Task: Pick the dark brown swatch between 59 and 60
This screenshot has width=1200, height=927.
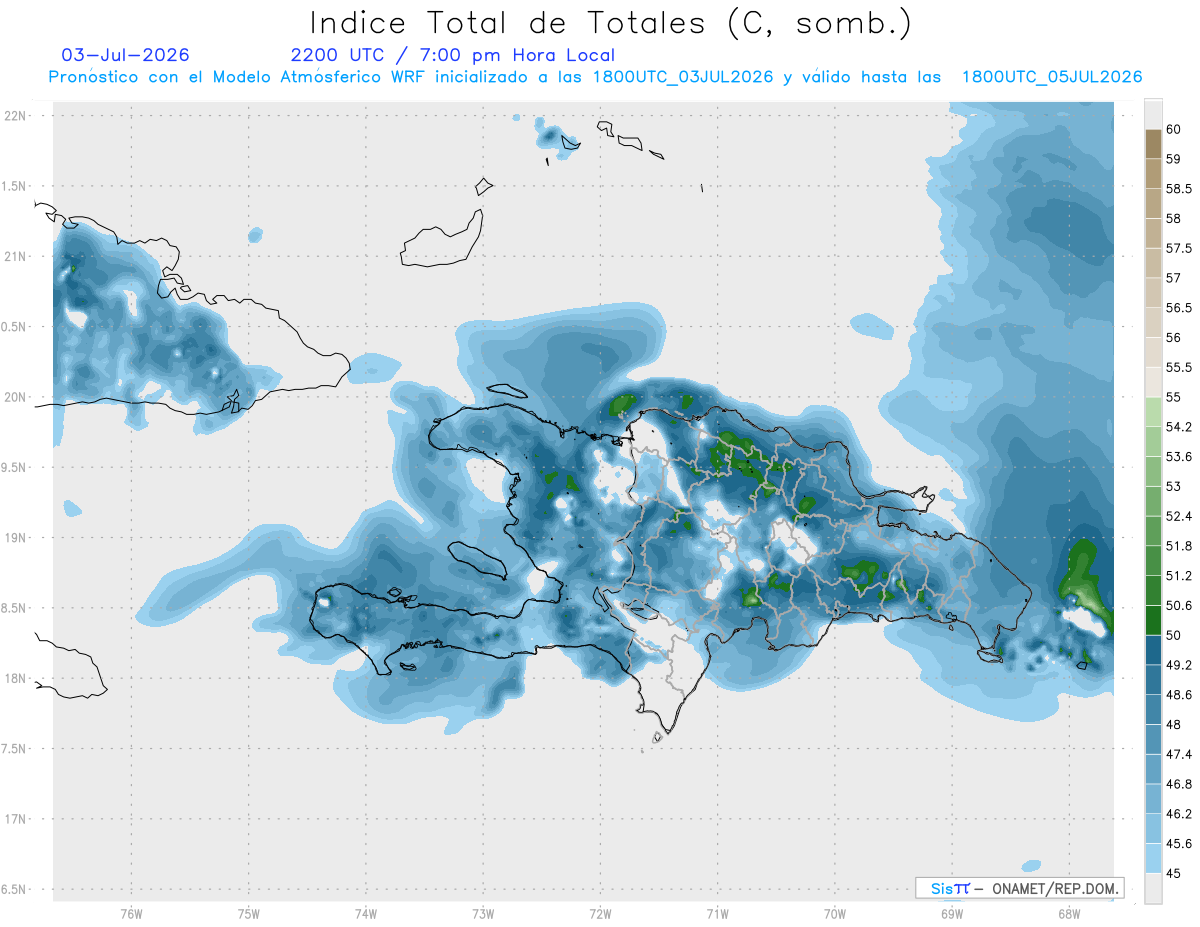Action: [1153, 144]
